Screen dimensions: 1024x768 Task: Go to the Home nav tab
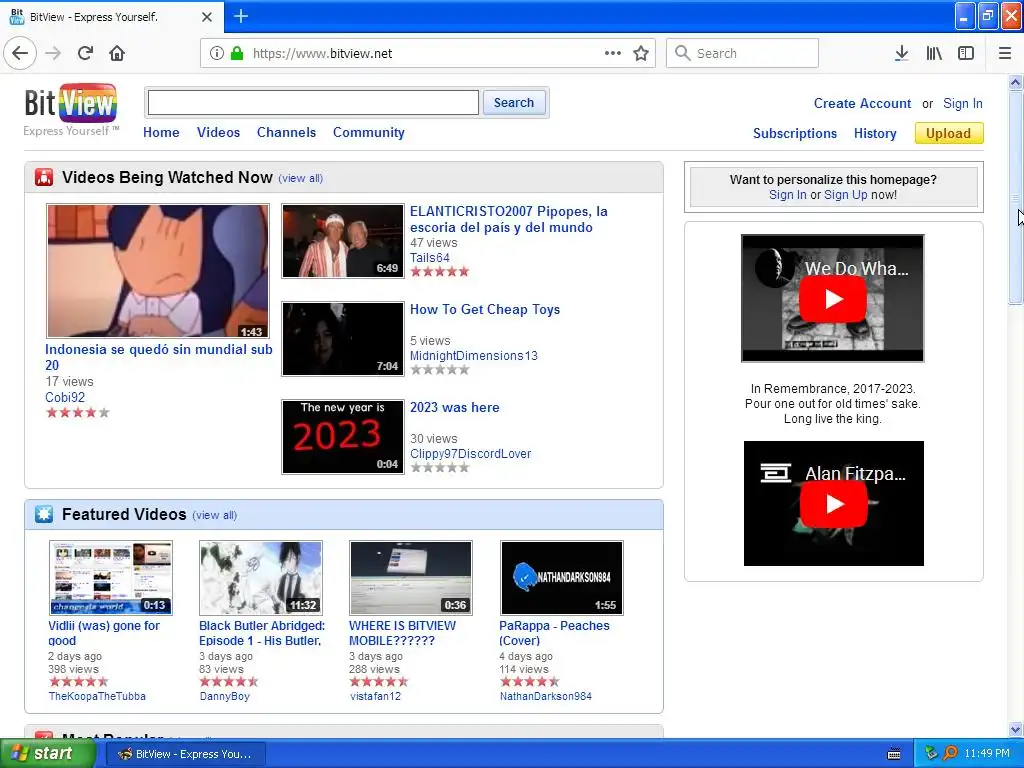[x=161, y=133]
